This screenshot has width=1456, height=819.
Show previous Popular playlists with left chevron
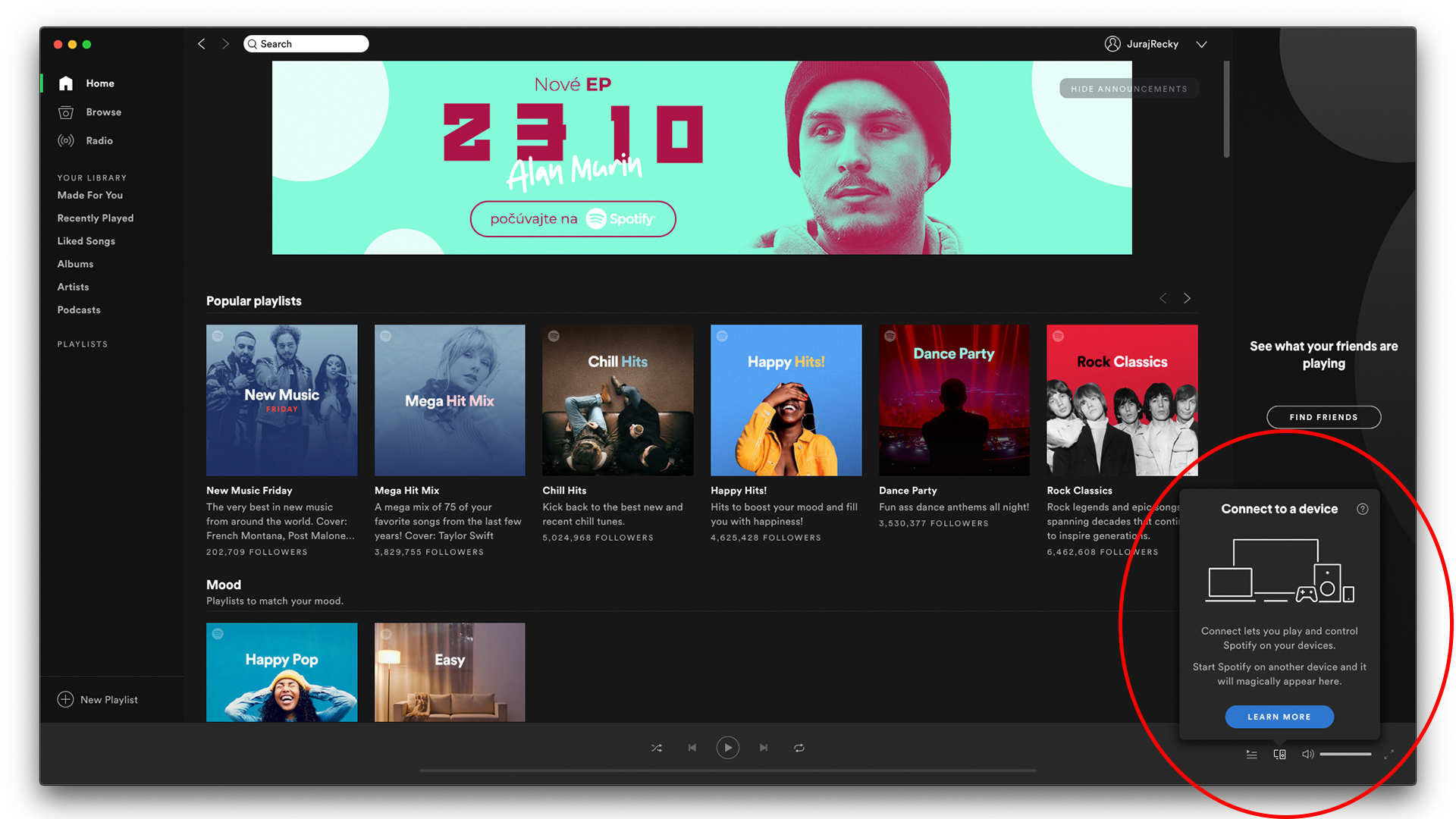(x=1163, y=299)
